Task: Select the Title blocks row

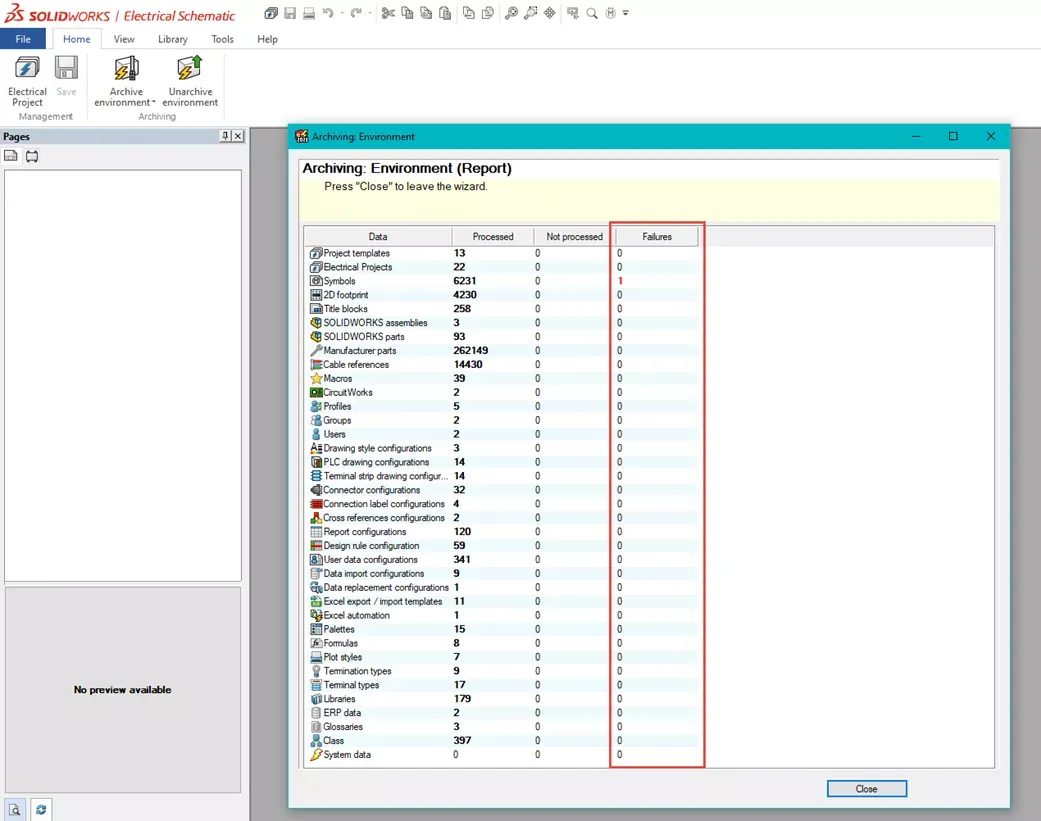Action: [x=503, y=309]
